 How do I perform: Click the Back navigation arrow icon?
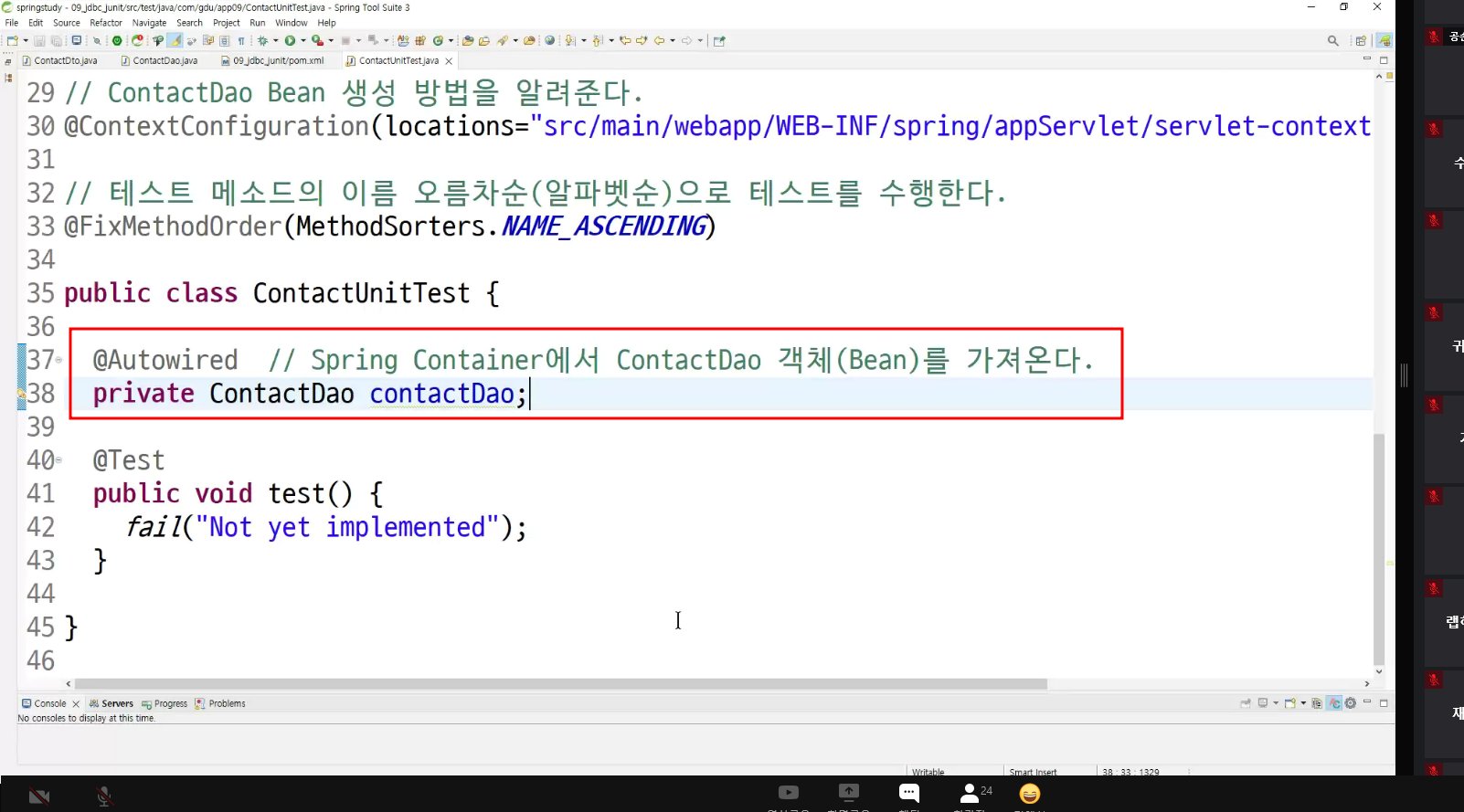point(659,40)
